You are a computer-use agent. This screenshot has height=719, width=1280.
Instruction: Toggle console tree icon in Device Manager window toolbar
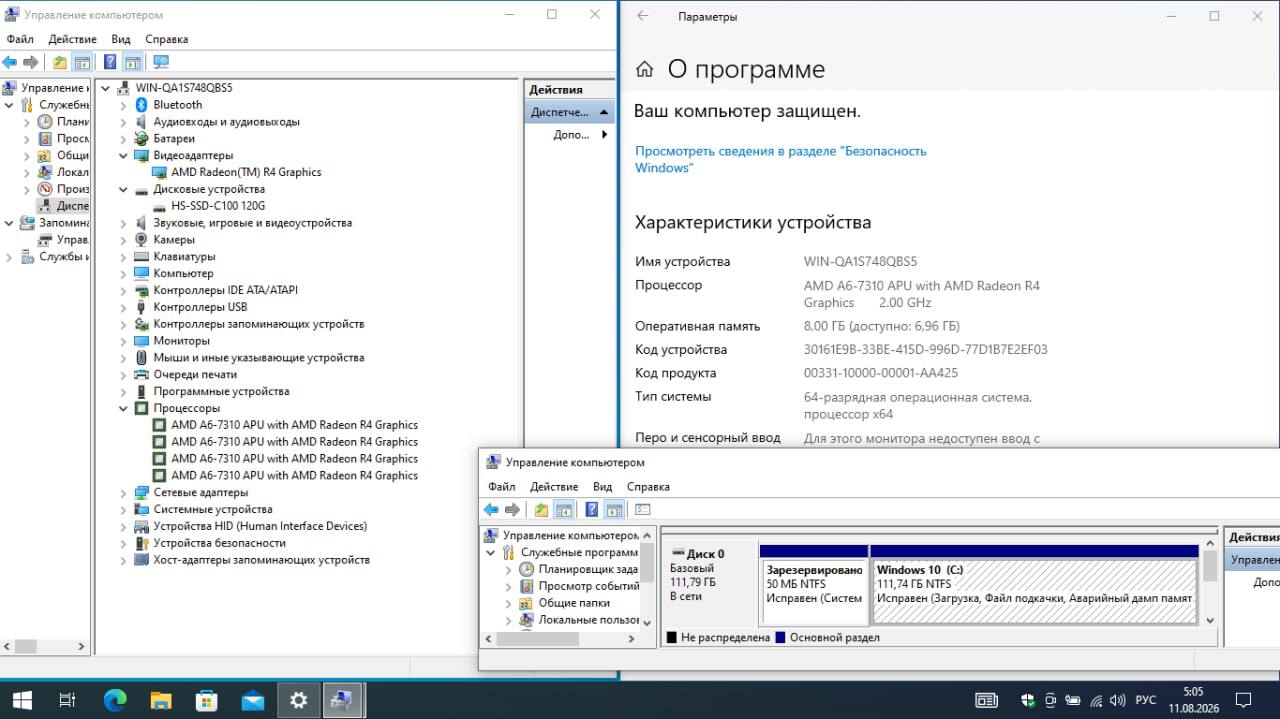[x=82, y=62]
